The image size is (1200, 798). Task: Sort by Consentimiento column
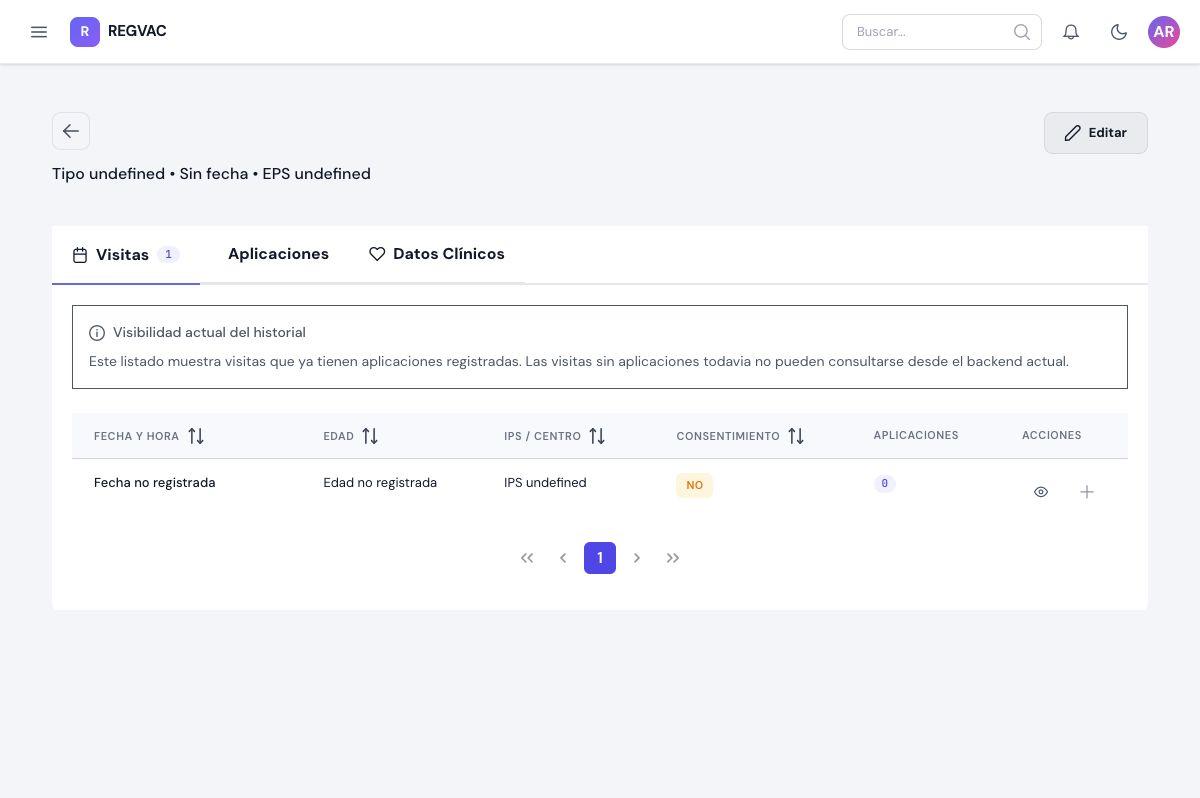pyautogui.click(x=796, y=436)
